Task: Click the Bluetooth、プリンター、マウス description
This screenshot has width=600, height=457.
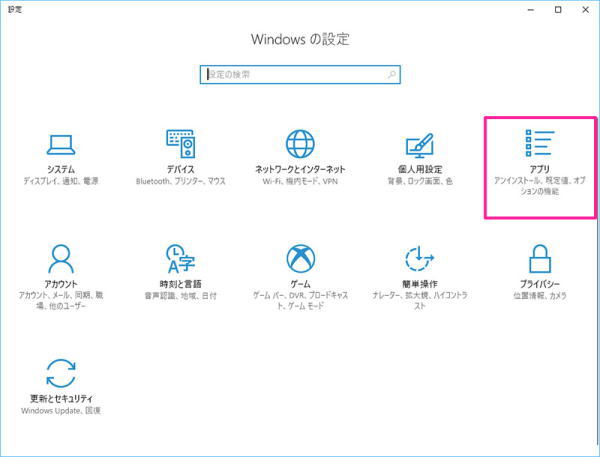Action: (181, 181)
